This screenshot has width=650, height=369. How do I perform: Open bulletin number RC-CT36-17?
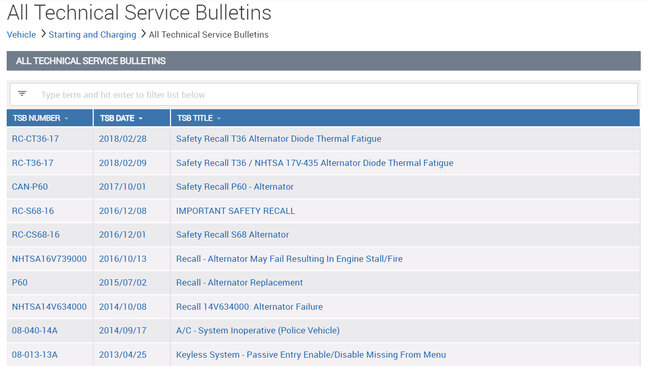[35, 138]
